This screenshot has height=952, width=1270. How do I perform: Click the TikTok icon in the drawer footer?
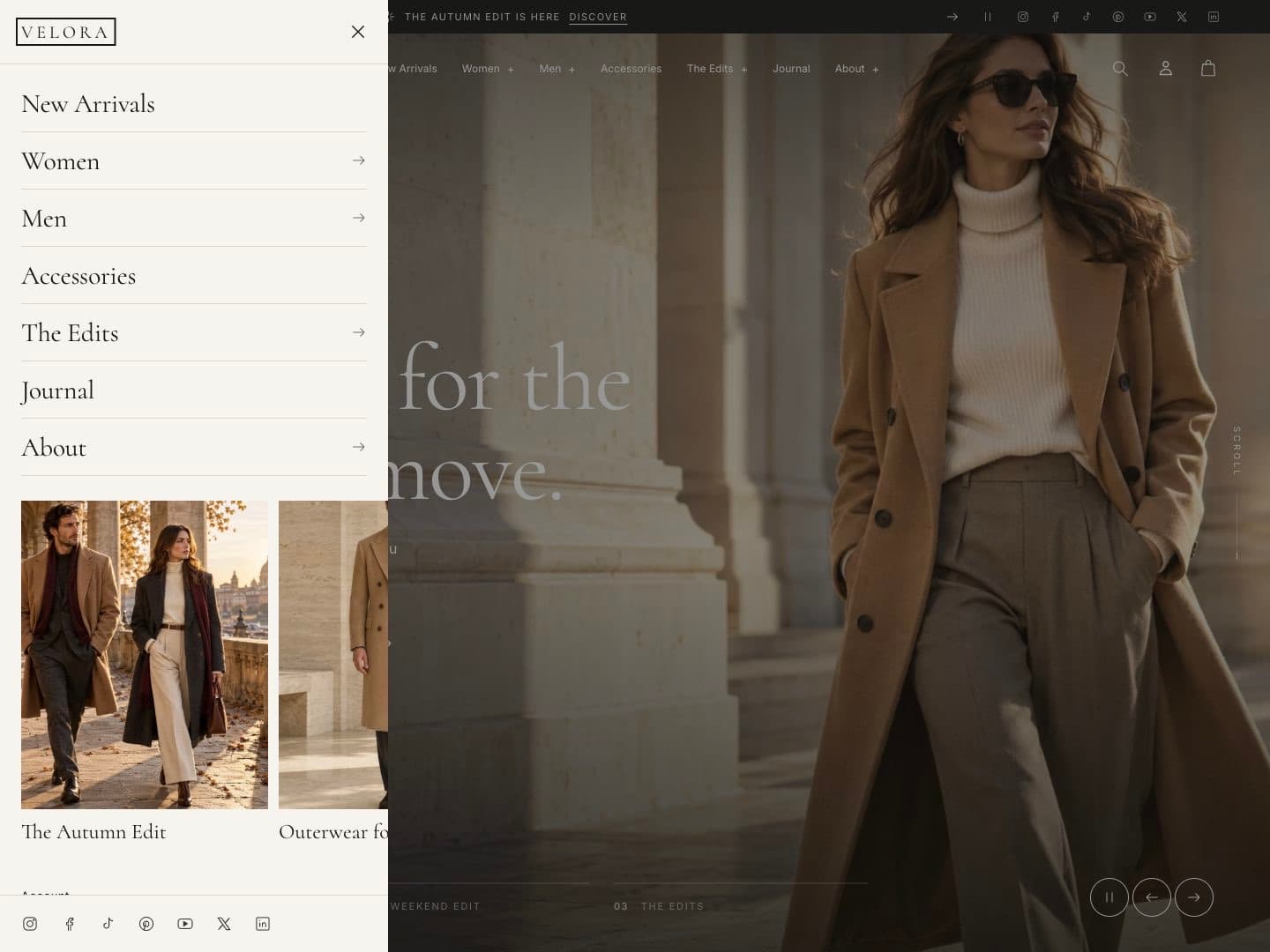pyautogui.click(x=108, y=924)
